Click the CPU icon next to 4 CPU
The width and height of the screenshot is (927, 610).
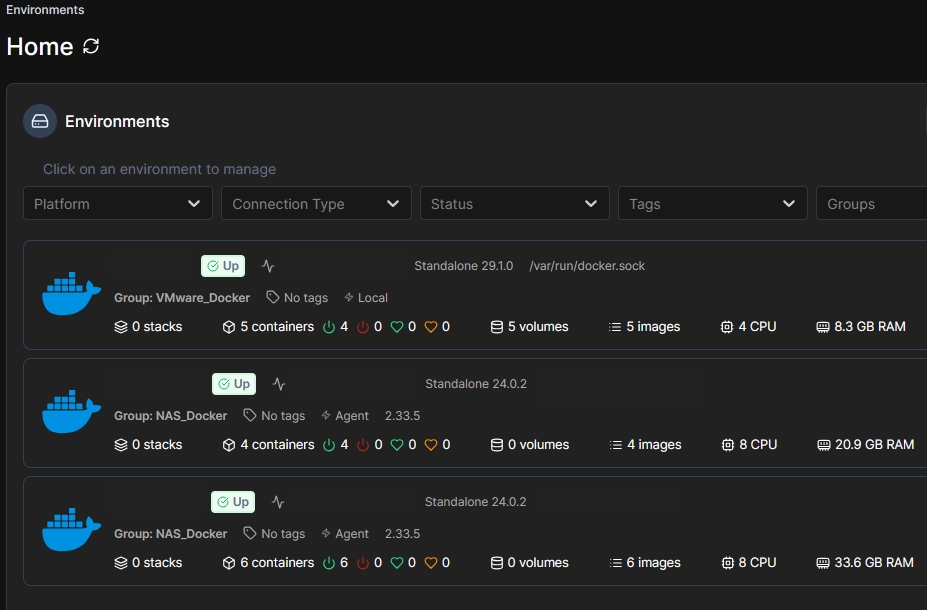(727, 327)
